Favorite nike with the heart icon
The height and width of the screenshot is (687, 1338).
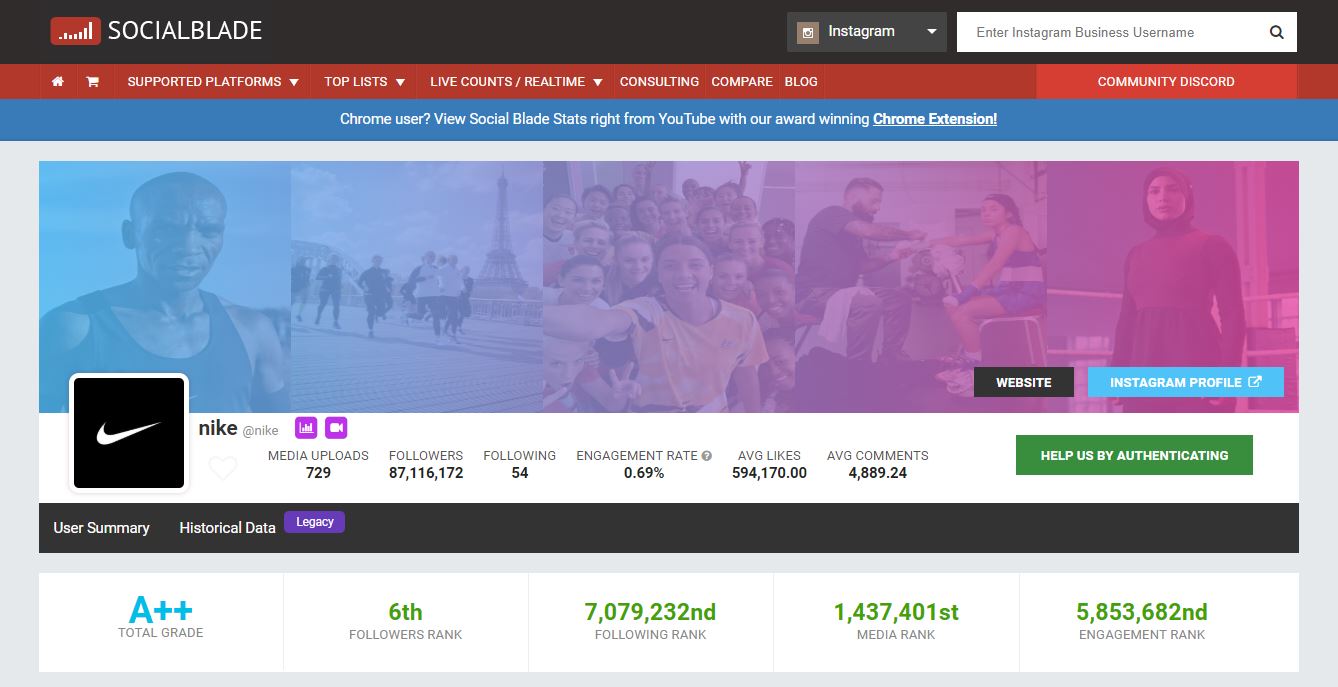pos(223,467)
